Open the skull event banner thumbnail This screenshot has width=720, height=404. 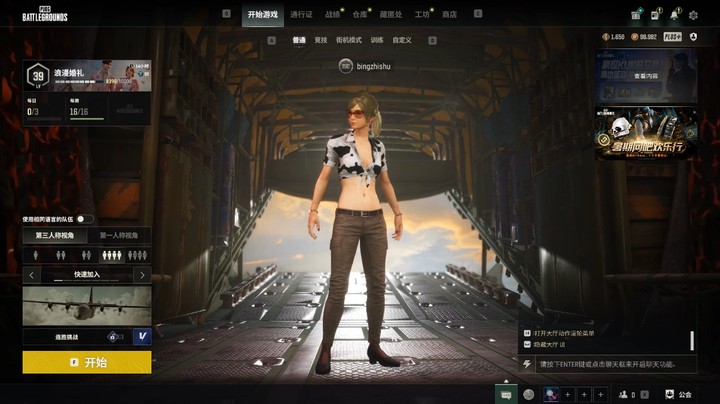pos(646,134)
